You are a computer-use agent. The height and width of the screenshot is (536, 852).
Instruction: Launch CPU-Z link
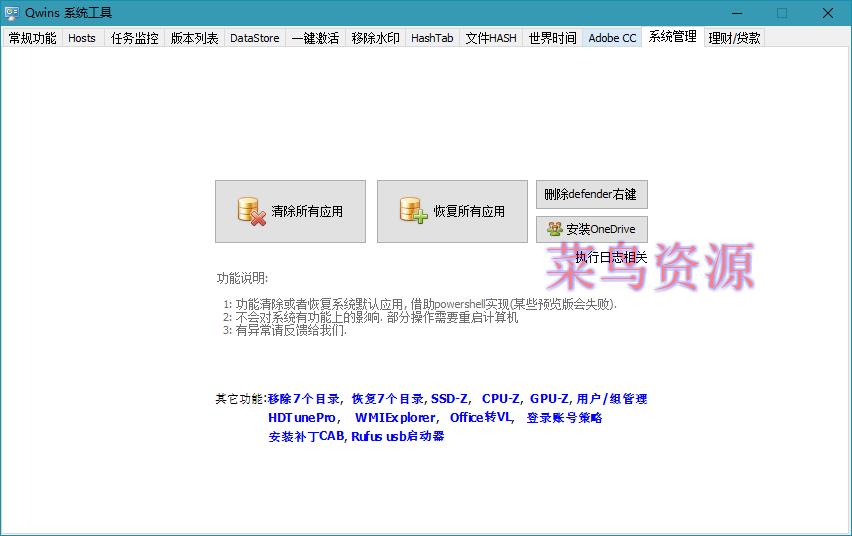coord(500,399)
